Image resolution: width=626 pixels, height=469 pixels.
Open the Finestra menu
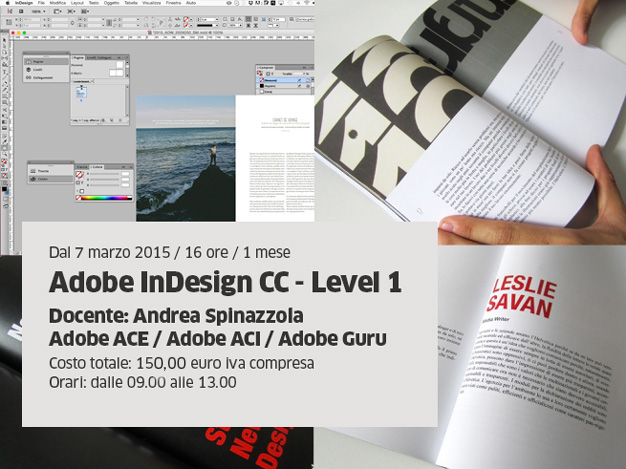click(173, 3)
